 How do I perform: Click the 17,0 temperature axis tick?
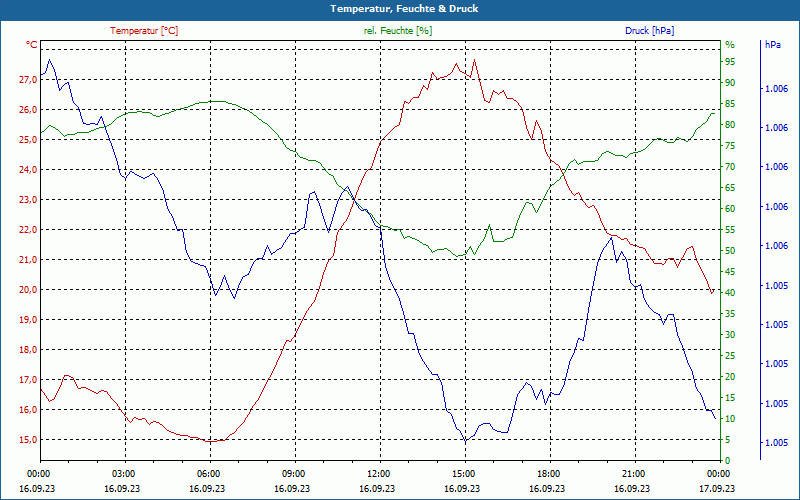29,380
